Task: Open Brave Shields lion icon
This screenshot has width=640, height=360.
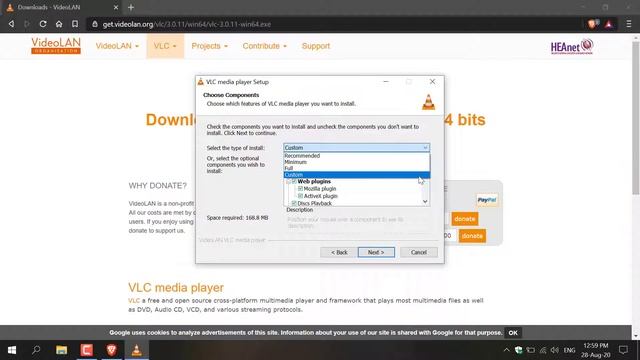Action: pos(593,24)
